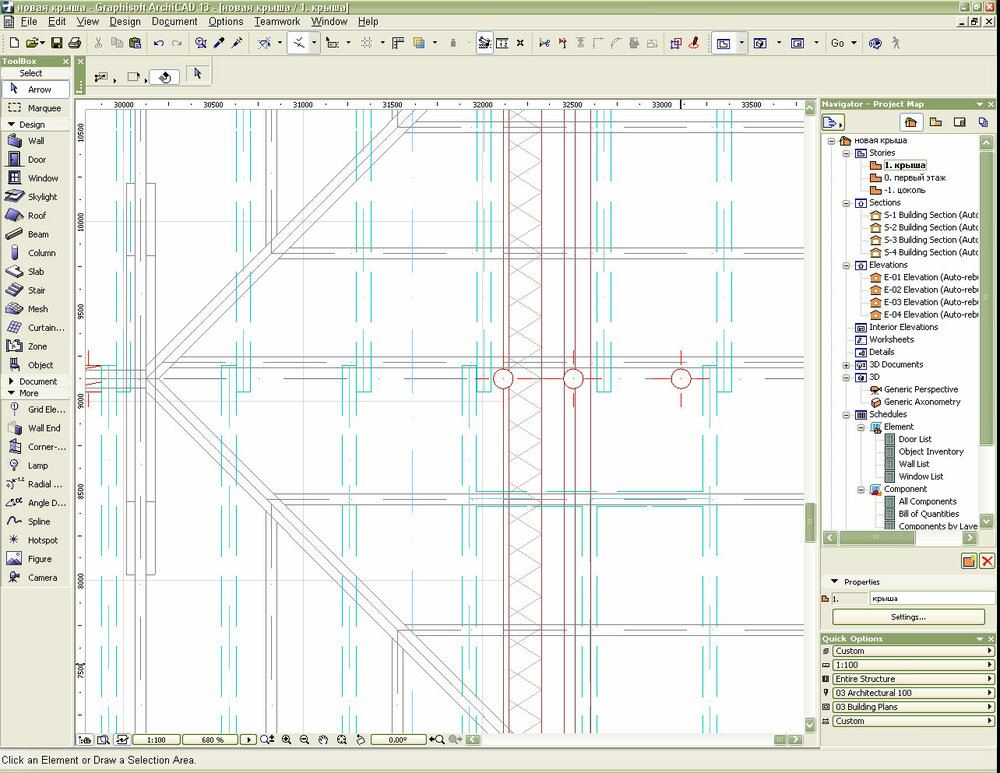Open S-1 Building Section in Navigator
The width and height of the screenshot is (1000, 773).
point(930,215)
